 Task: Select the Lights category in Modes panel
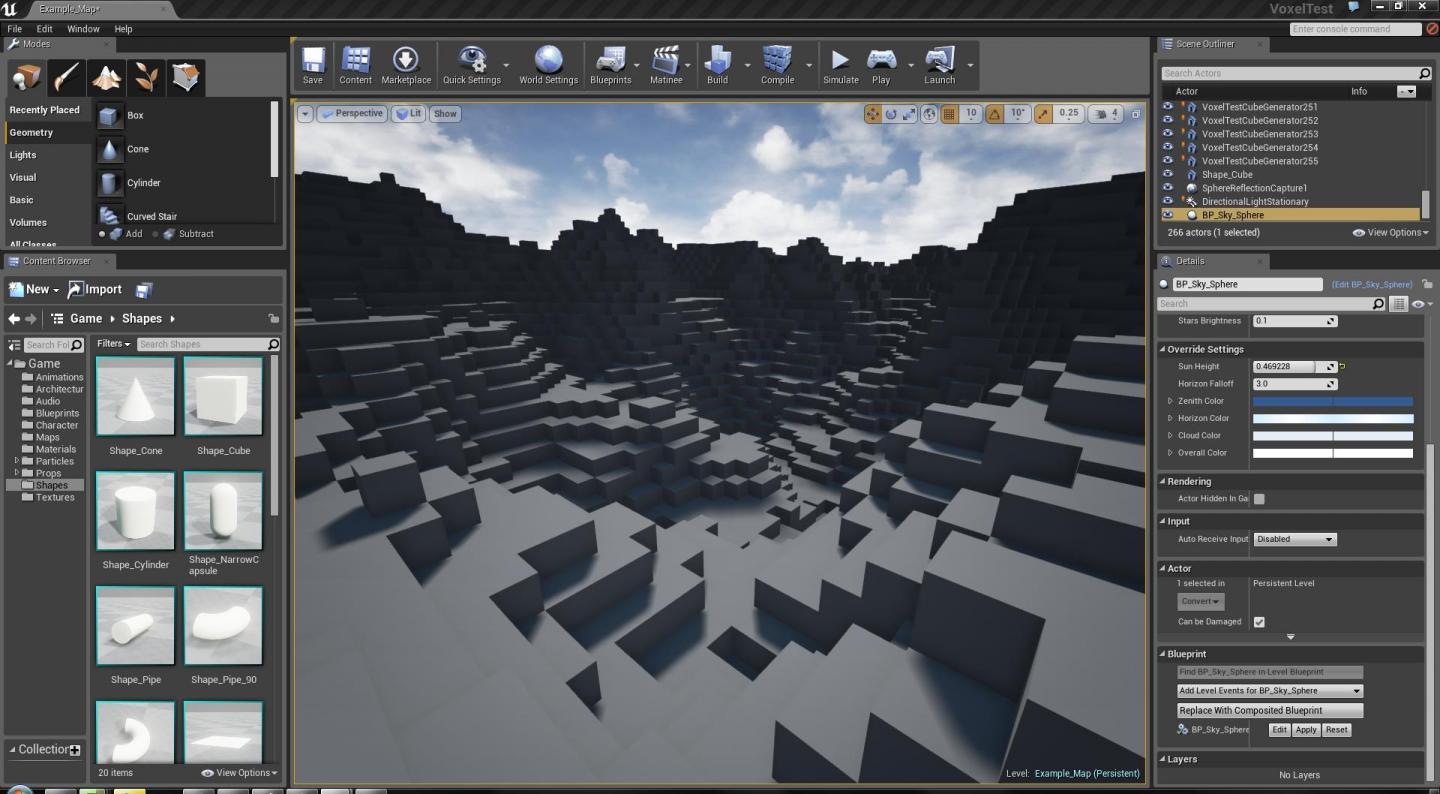pyautogui.click(x=23, y=155)
